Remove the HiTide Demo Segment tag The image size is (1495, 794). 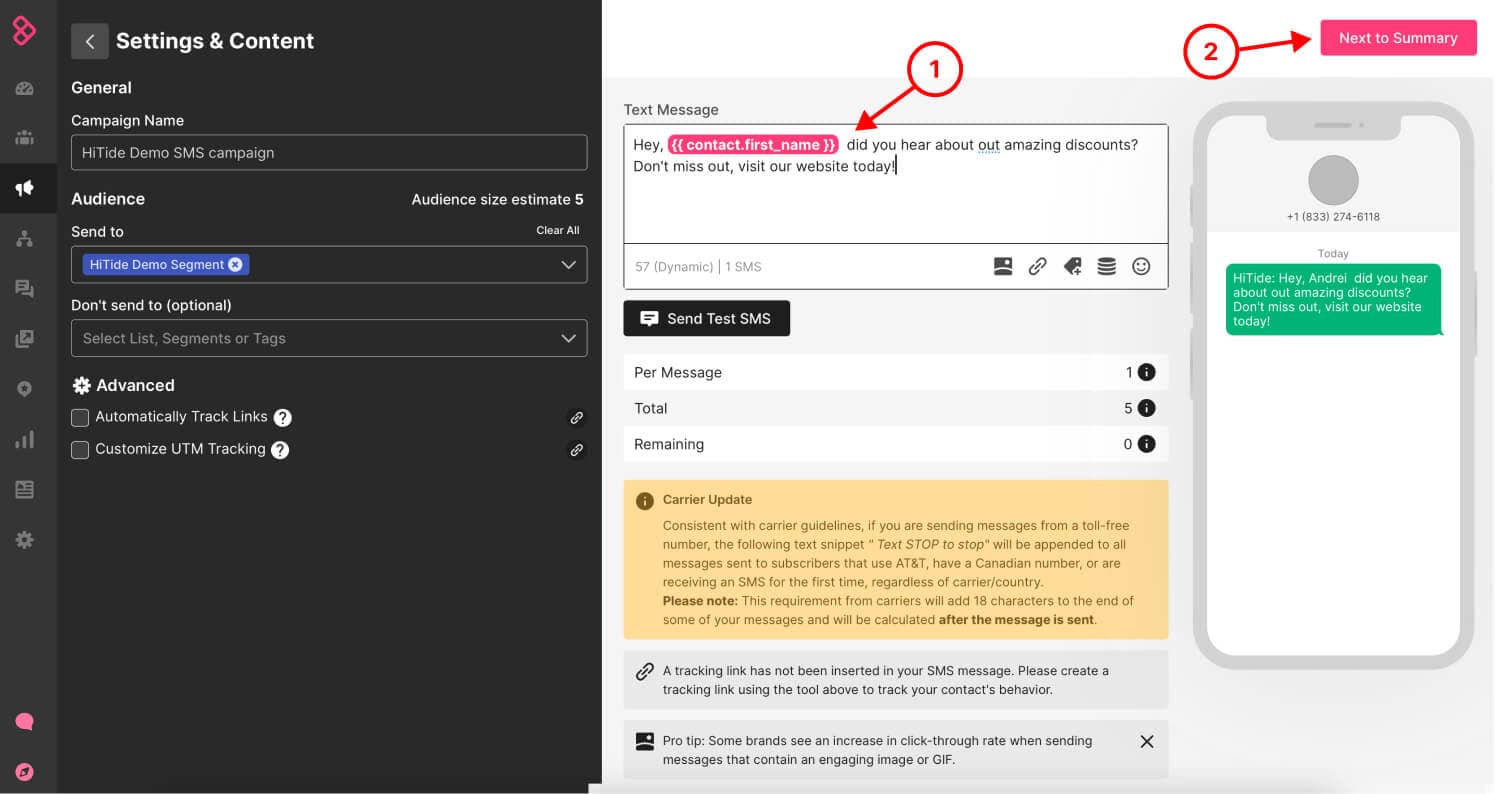(235, 265)
